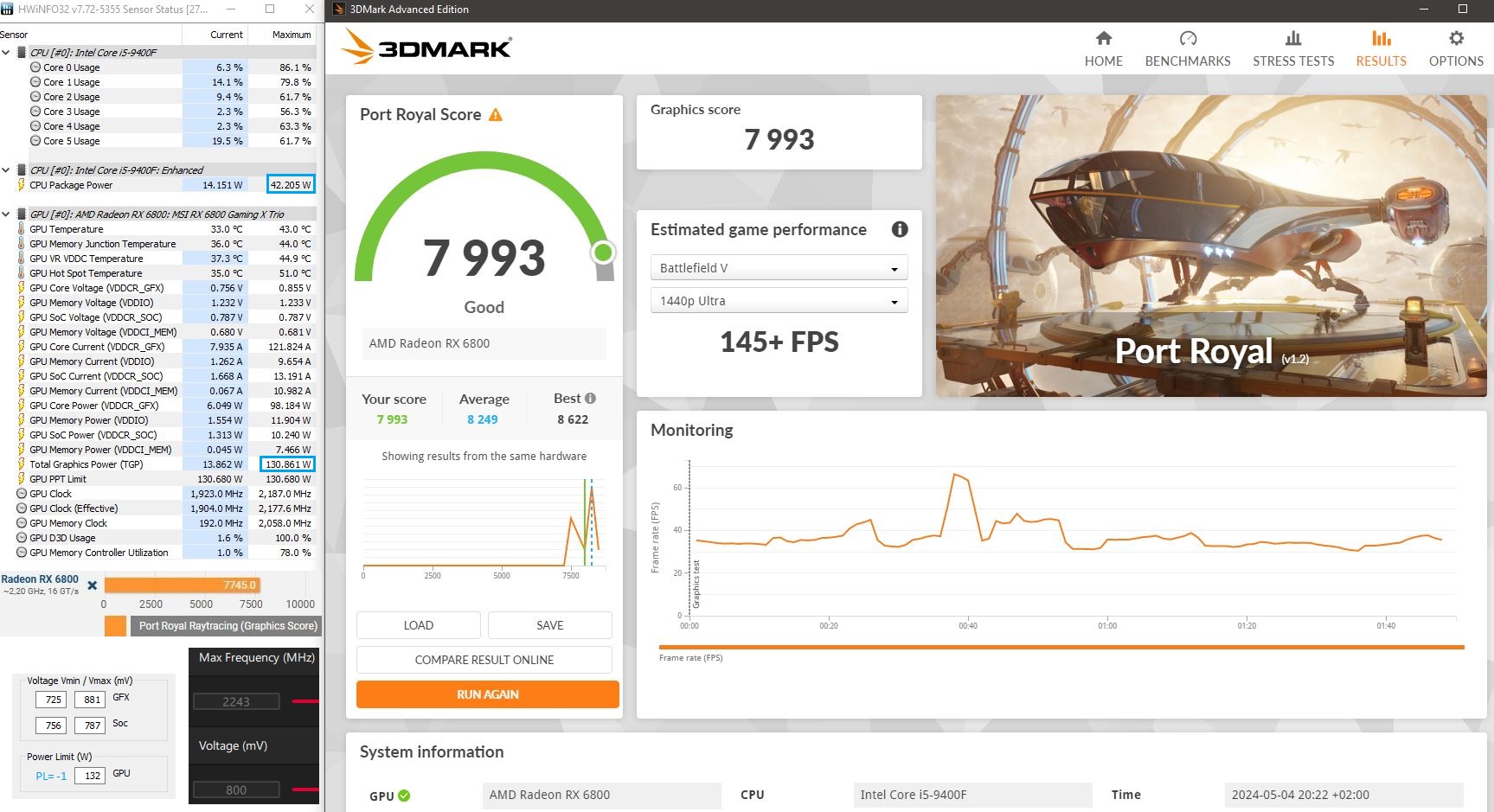Click the warning triangle next to Port Royal Score
Image resolution: width=1494 pixels, height=812 pixels.
496,115
